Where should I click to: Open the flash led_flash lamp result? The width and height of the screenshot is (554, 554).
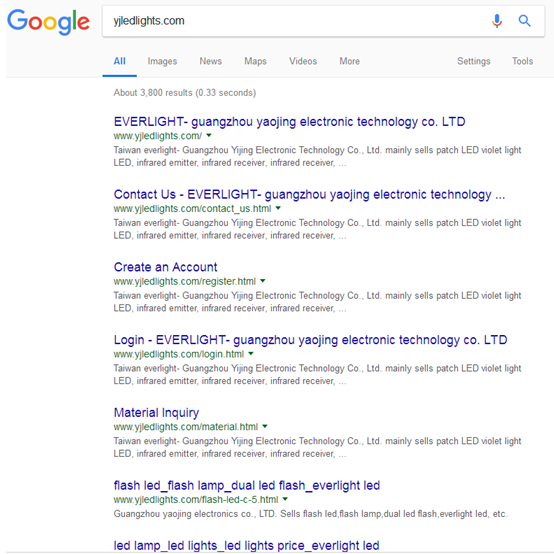coord(247,485)
